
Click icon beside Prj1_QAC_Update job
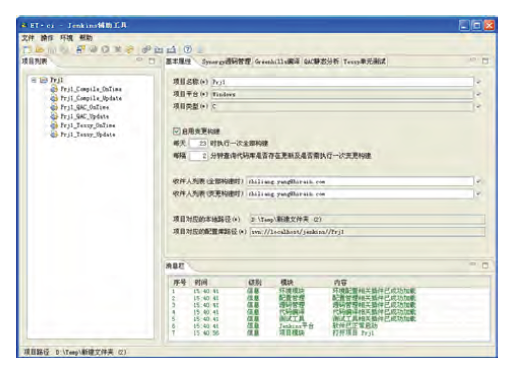(x=54, y=116)
